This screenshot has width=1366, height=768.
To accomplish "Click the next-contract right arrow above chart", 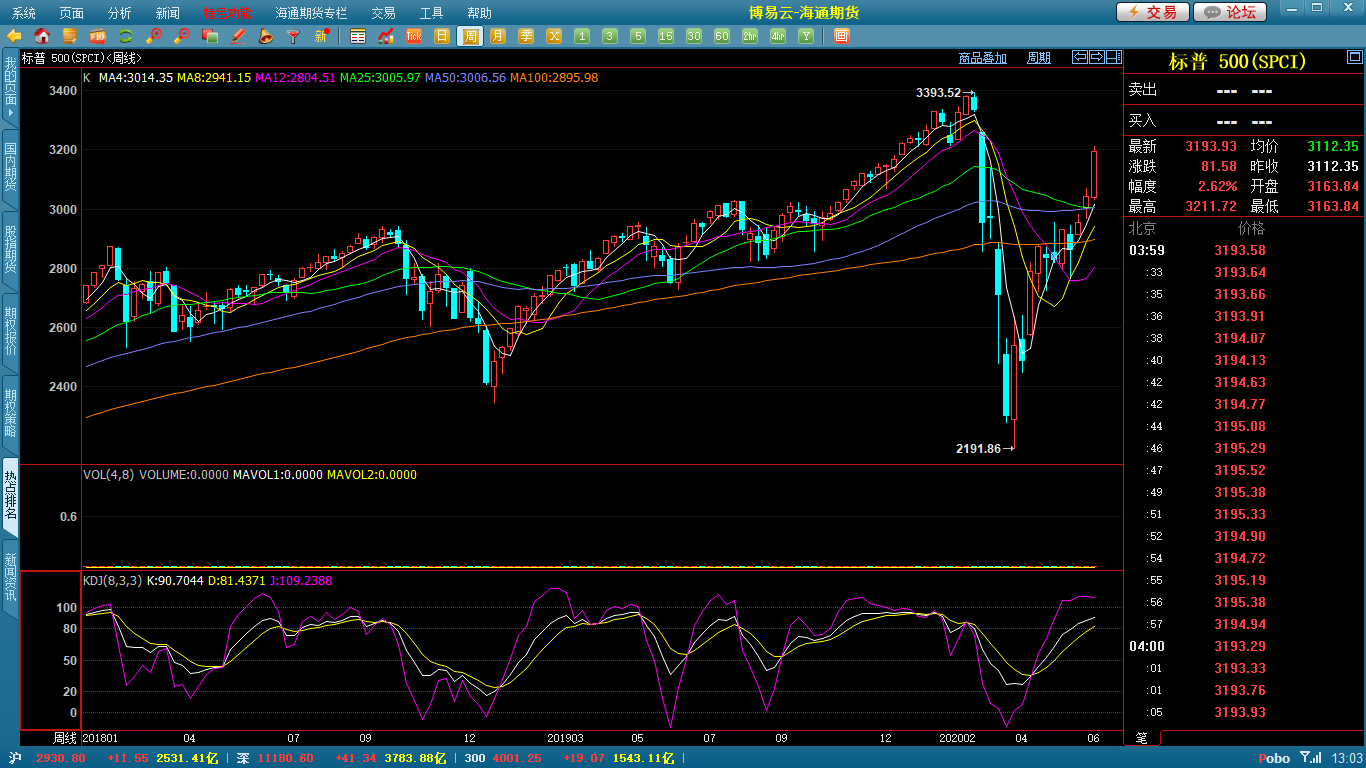I will [x=1096, y=57].
